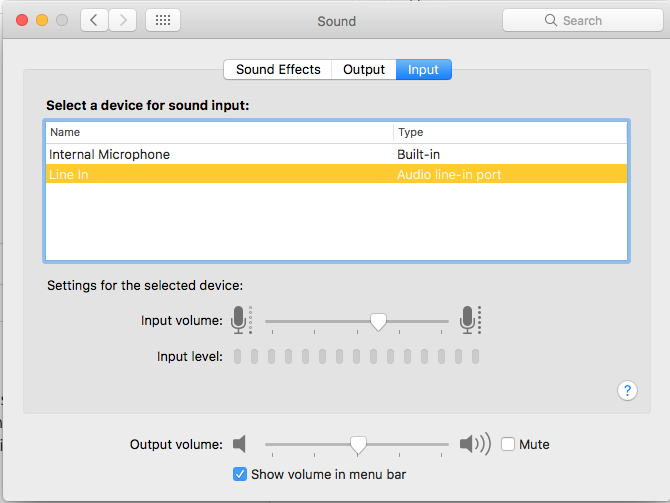The height and width of the screenshot is (503, 670).
Task: Select the Input tab
Action: point(423,69)
